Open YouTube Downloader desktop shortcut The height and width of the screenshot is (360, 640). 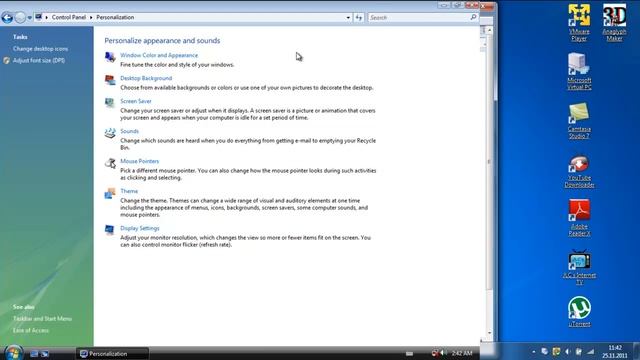click(x=579, y=171)
